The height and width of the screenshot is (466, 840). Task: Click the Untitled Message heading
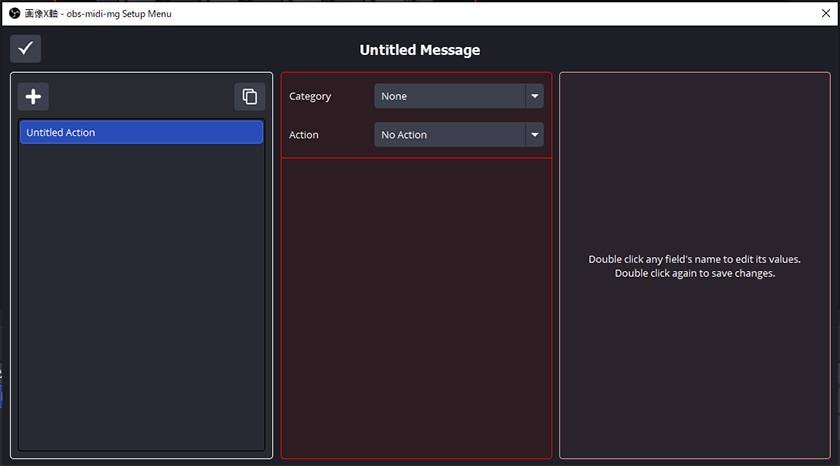[x=420, y=50]
